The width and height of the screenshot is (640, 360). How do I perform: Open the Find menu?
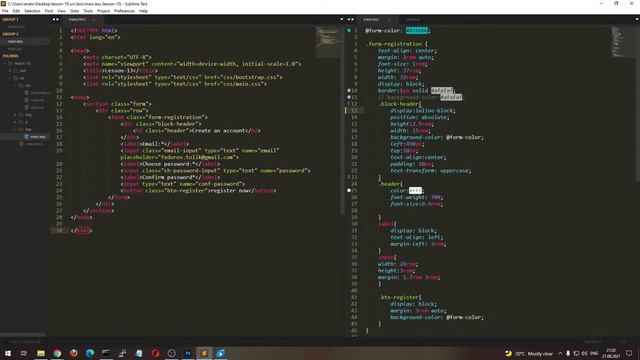pos(49,11)
